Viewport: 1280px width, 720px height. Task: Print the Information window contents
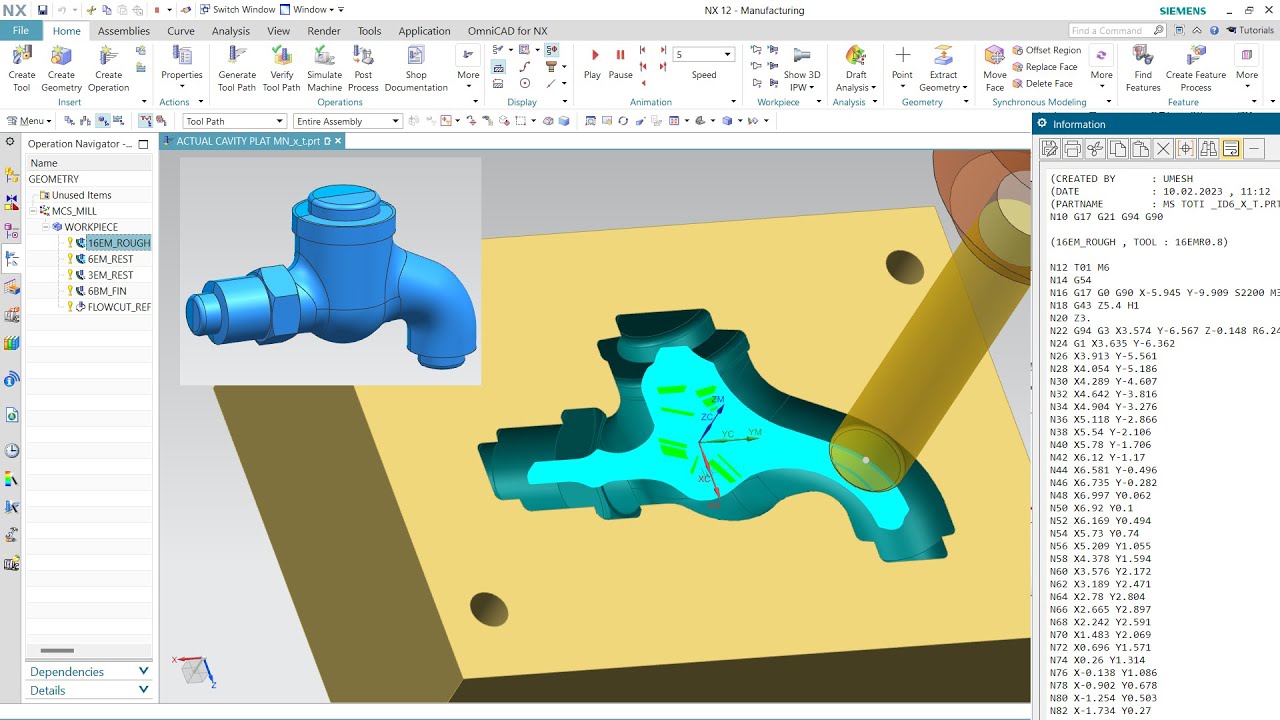tap(1072, 149)
